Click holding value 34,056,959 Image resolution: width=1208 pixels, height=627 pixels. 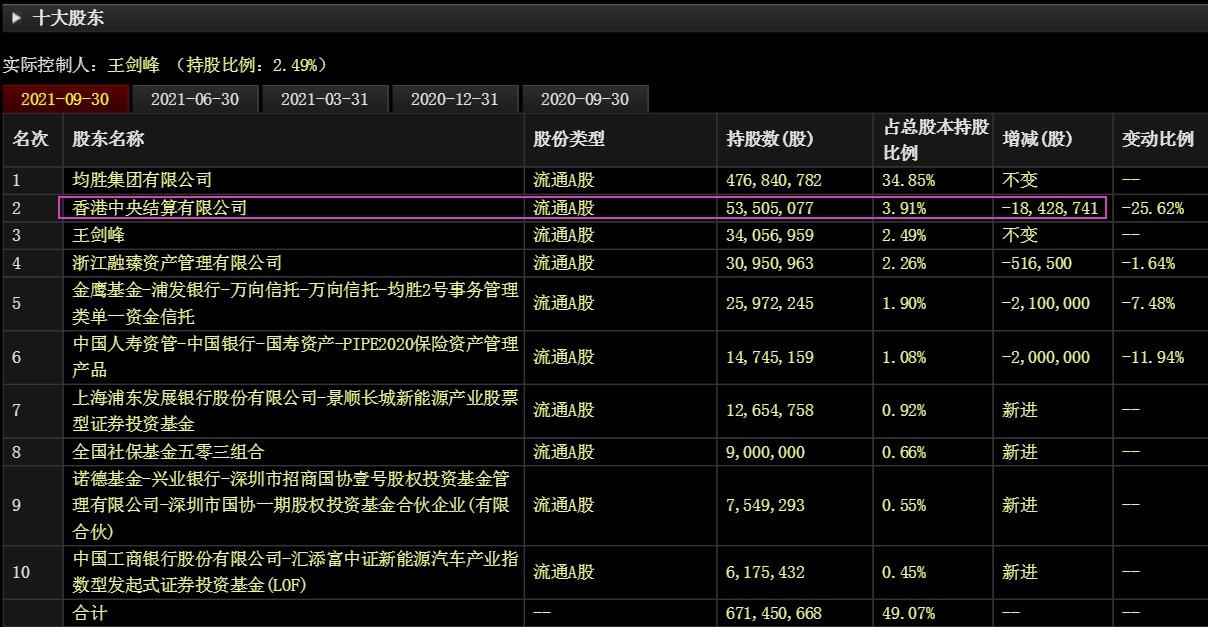(x=770, y=235)
